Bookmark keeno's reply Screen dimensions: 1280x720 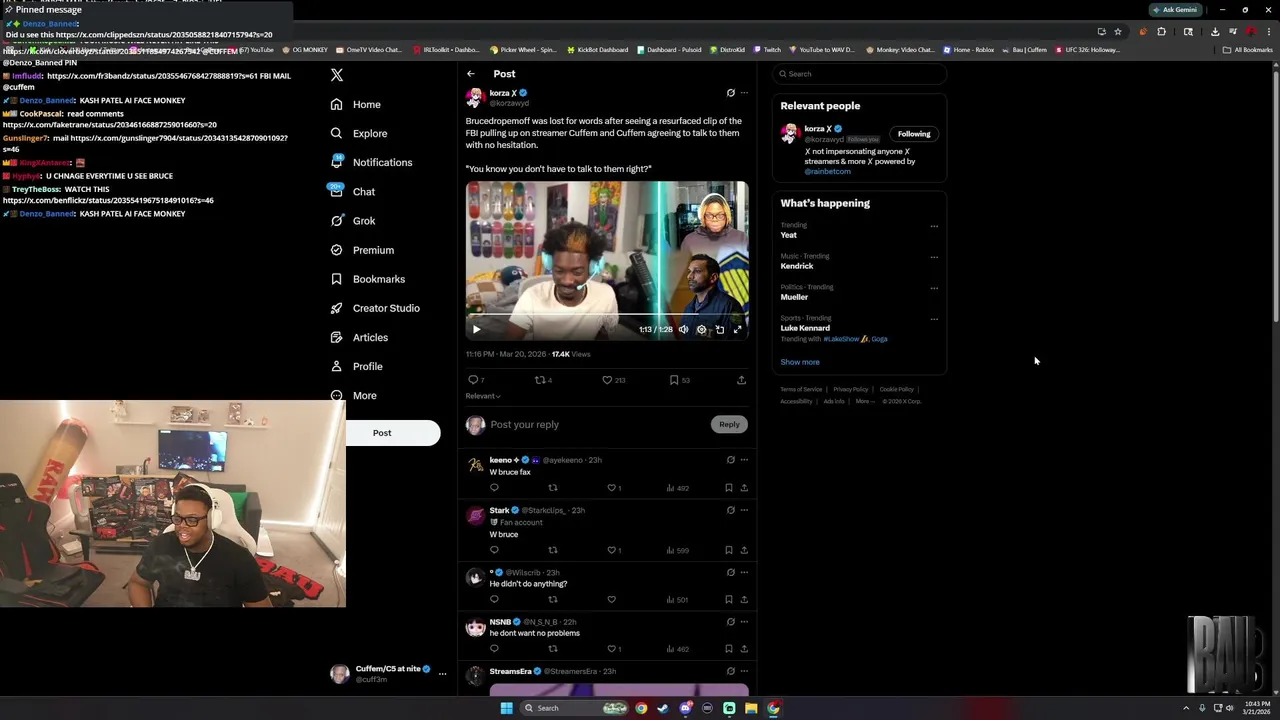tap(729, 488)
